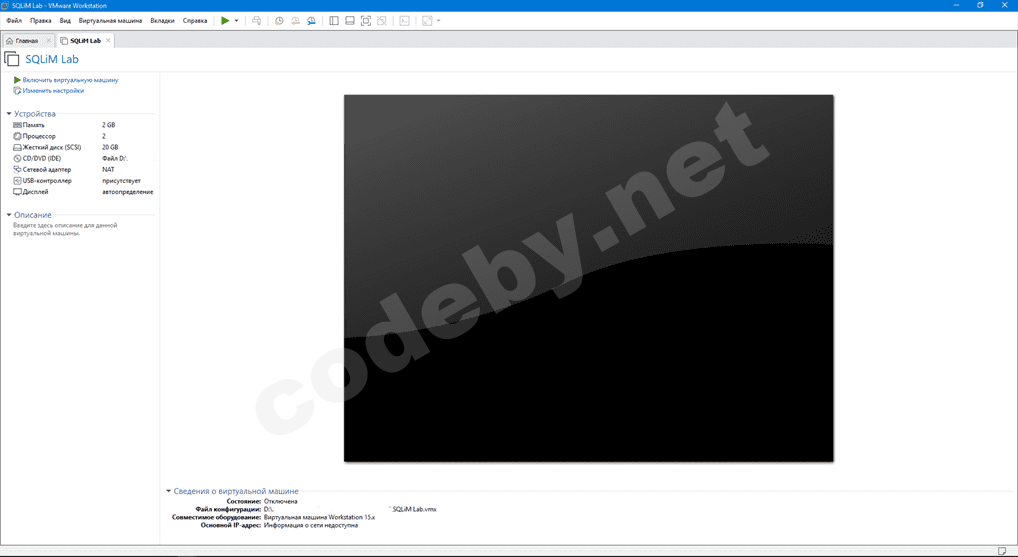Click the Жесткий диск device icon
Viewport: 1018px width, 557px height.
18,147
